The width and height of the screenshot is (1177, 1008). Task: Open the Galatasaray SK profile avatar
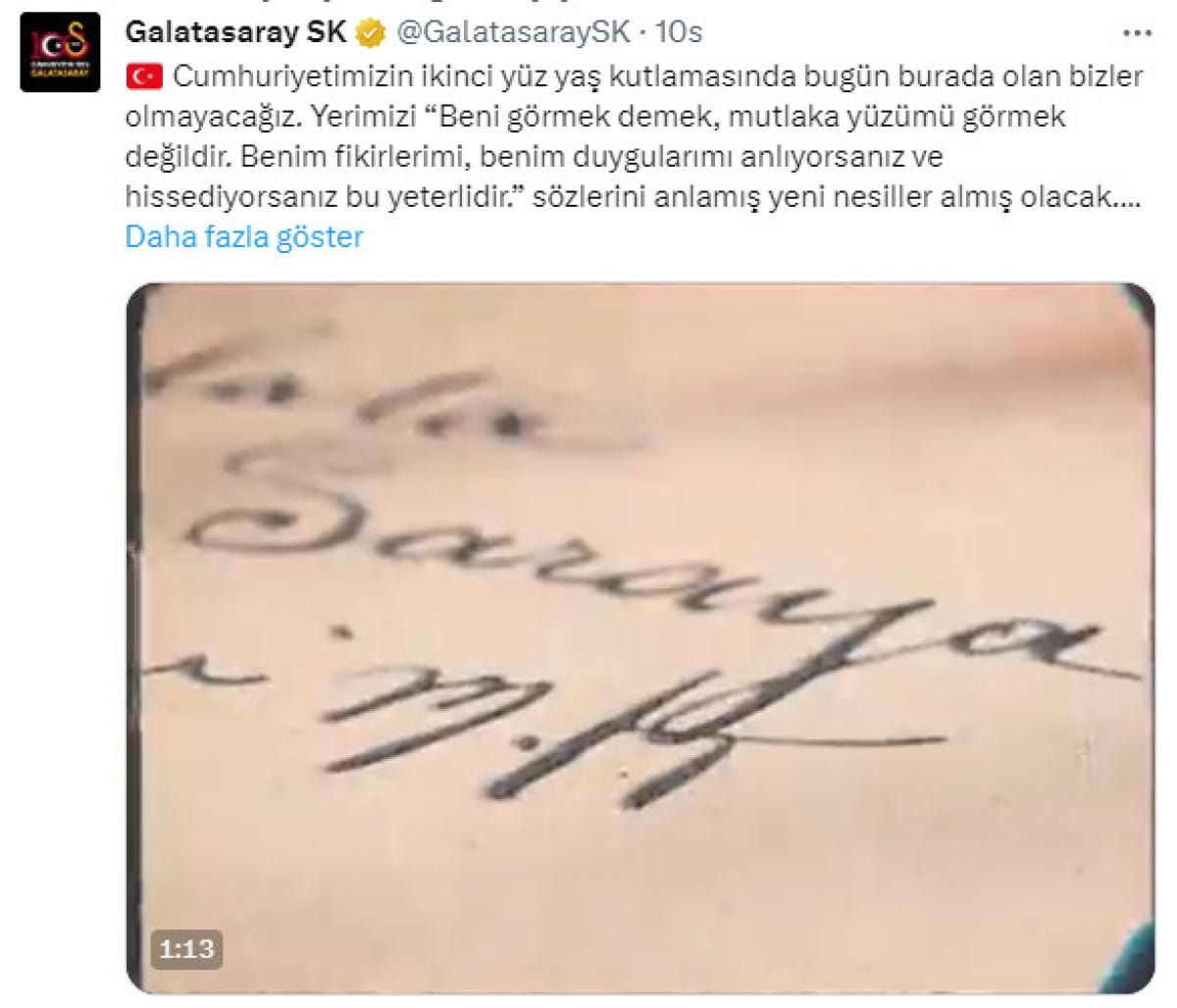click(61, 52)
